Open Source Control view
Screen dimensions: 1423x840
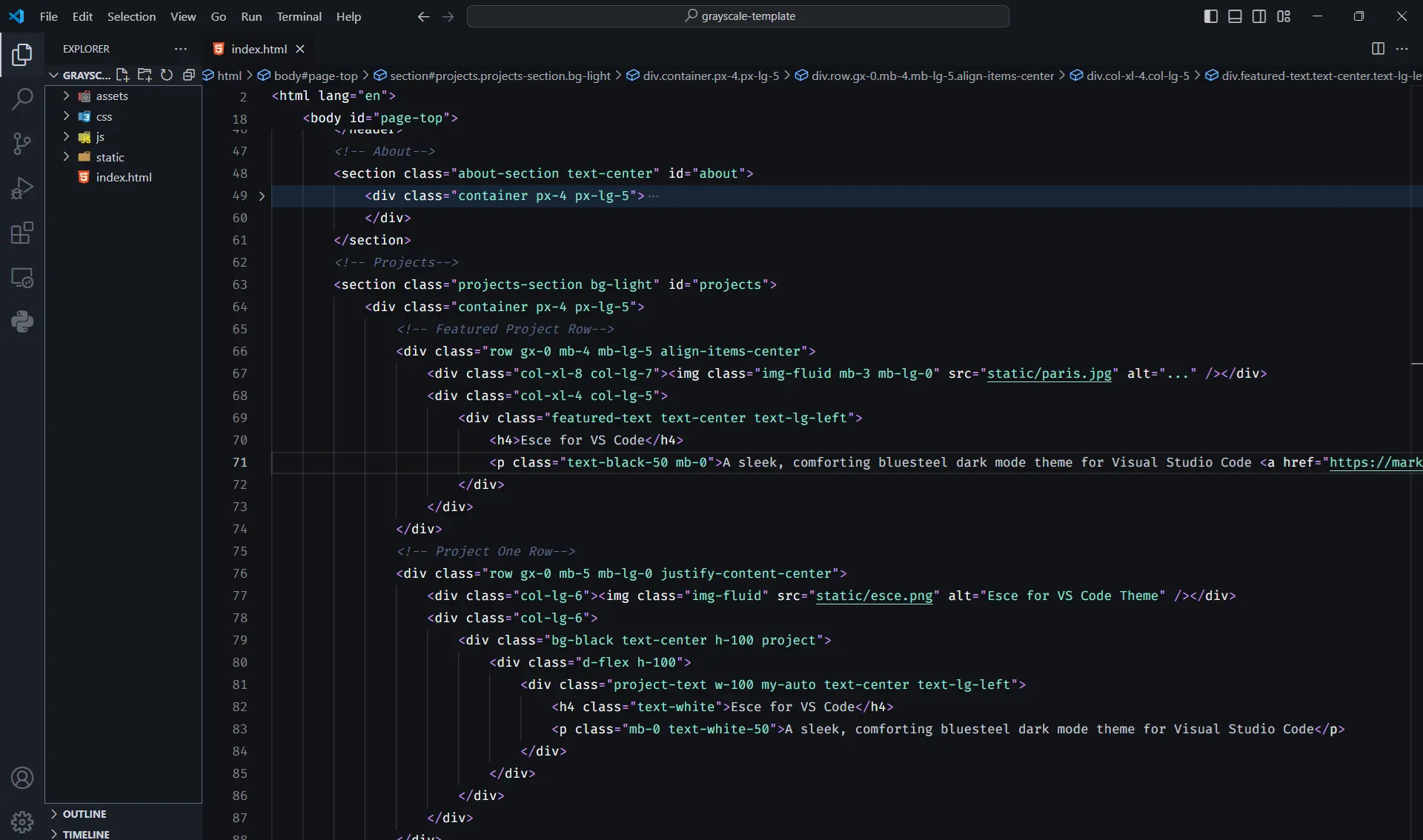22,144
